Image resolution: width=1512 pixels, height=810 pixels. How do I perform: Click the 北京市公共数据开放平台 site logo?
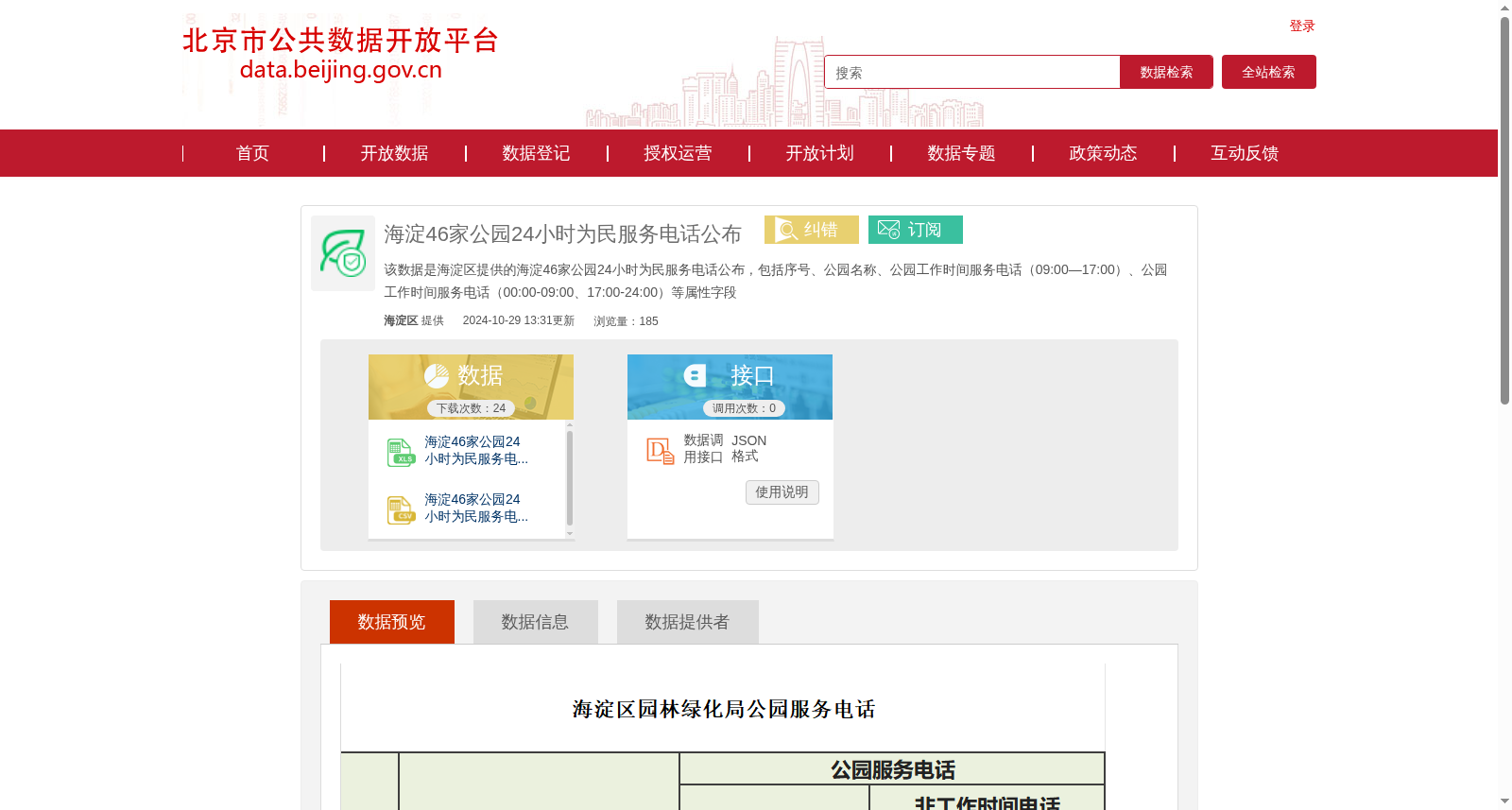coord(340,53)
